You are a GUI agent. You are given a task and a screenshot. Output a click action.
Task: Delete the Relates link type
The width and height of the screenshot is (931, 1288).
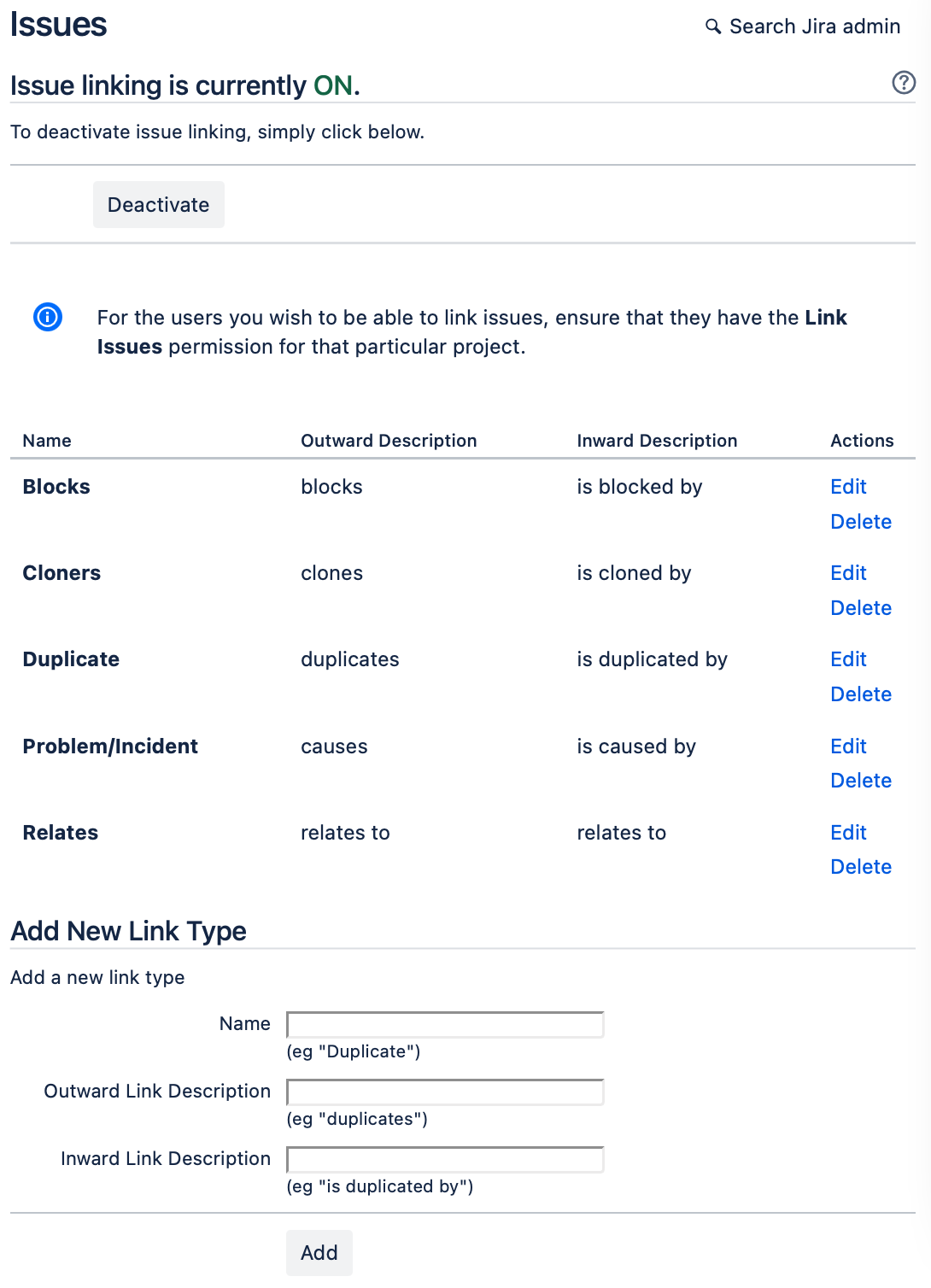[x=860, y=866]
